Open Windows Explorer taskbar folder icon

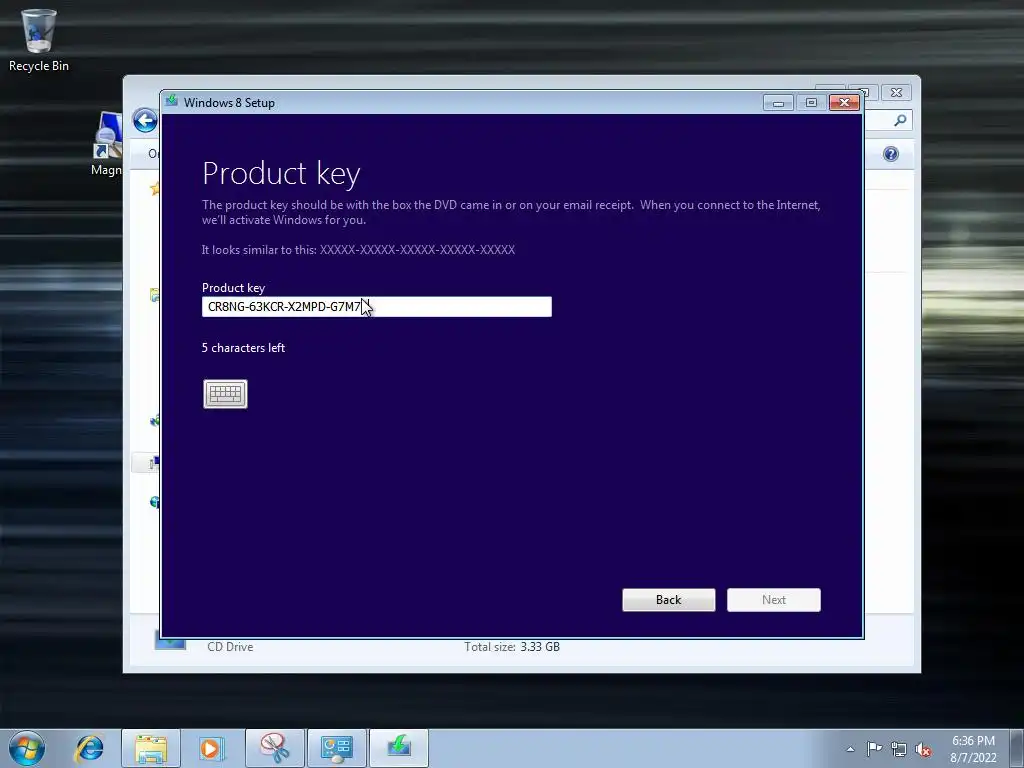[x=151, y=748]
